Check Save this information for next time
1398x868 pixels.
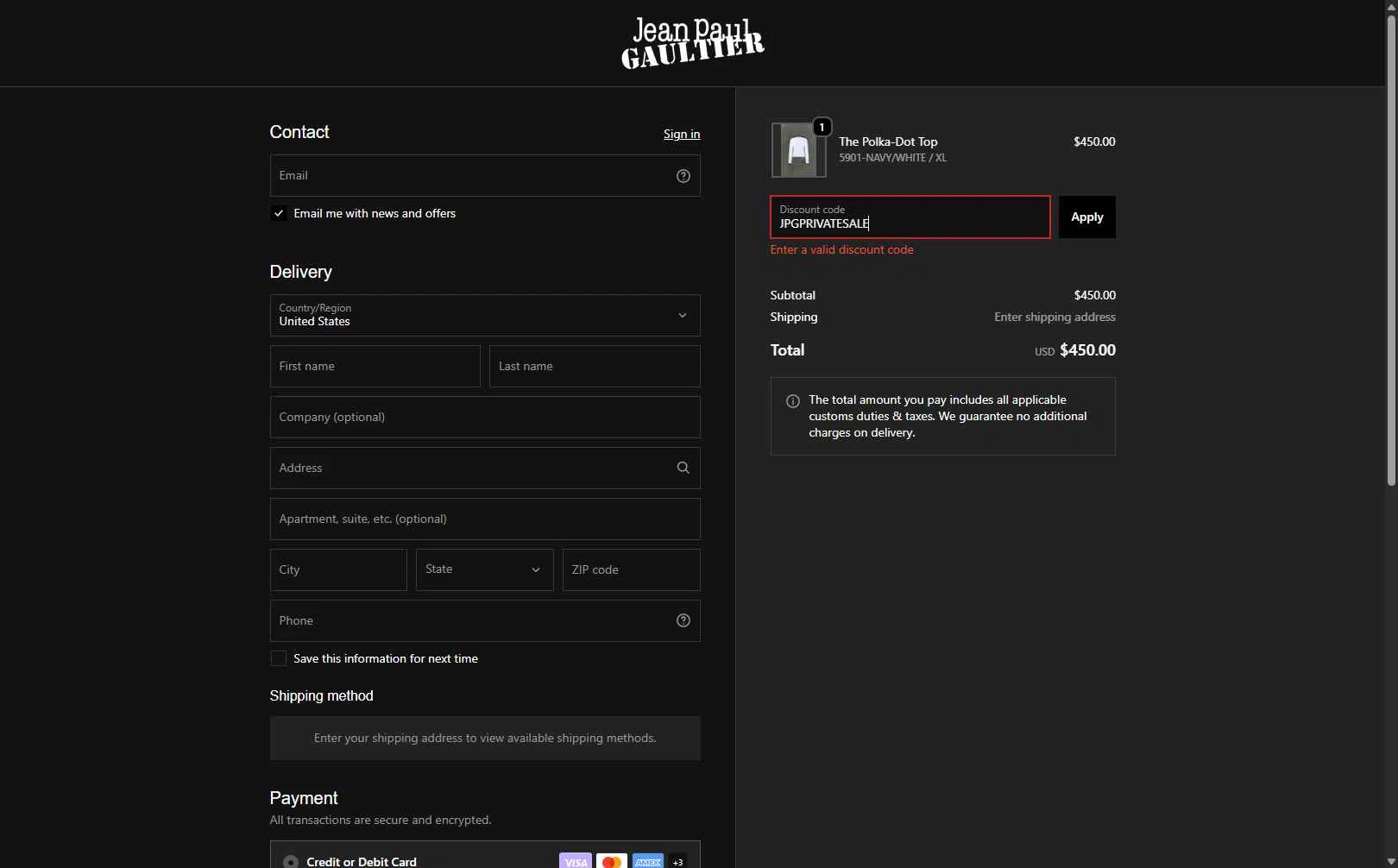[x=278, y=658]
